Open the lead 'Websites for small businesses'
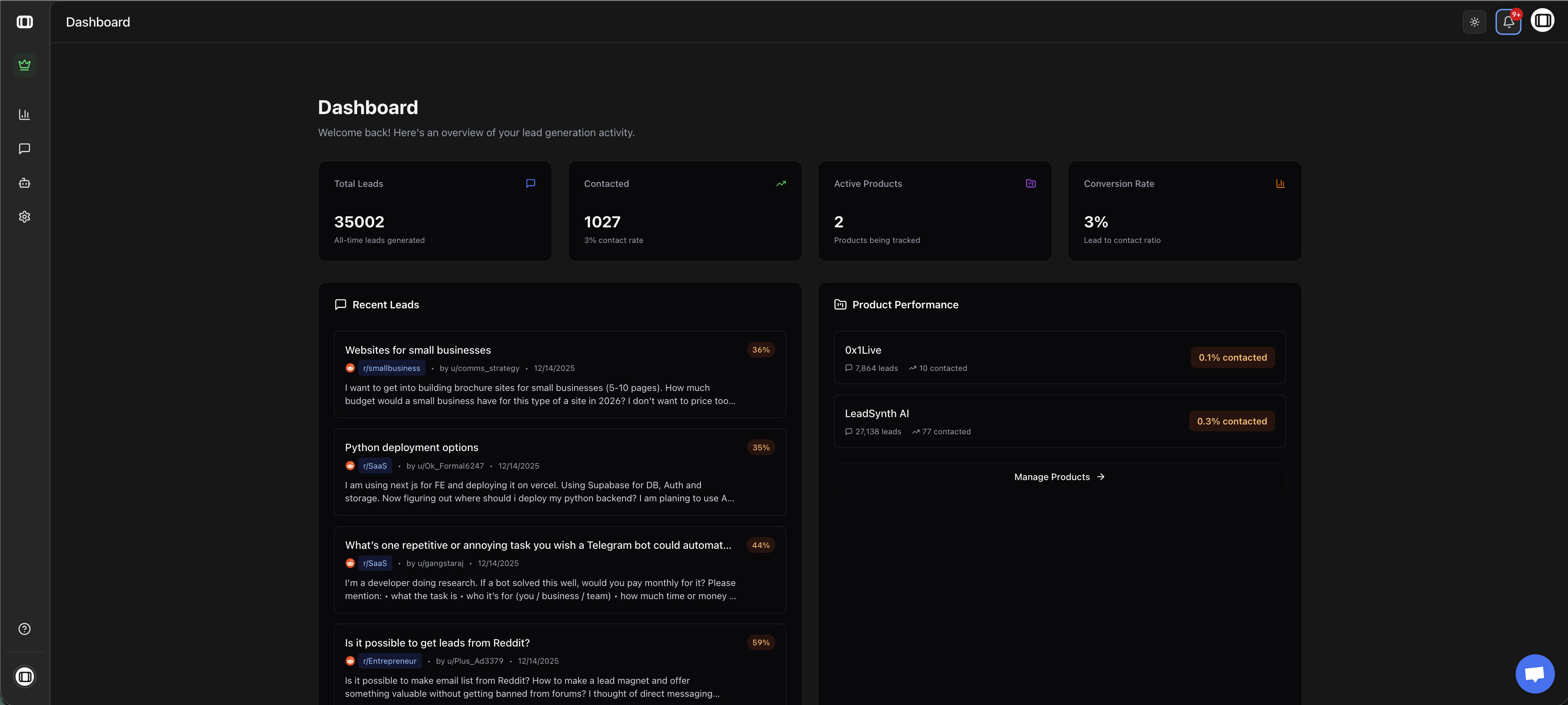 click(418, 350)
